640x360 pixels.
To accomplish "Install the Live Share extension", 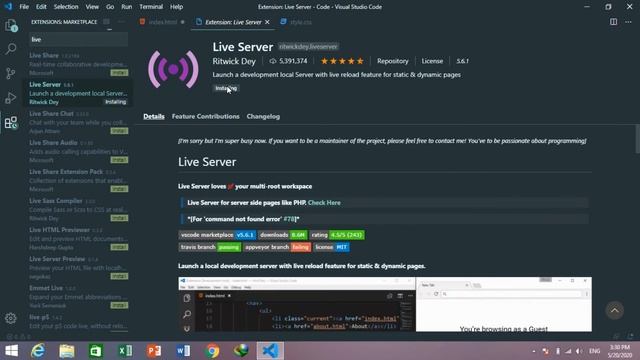I will click(x=119, y=73).
